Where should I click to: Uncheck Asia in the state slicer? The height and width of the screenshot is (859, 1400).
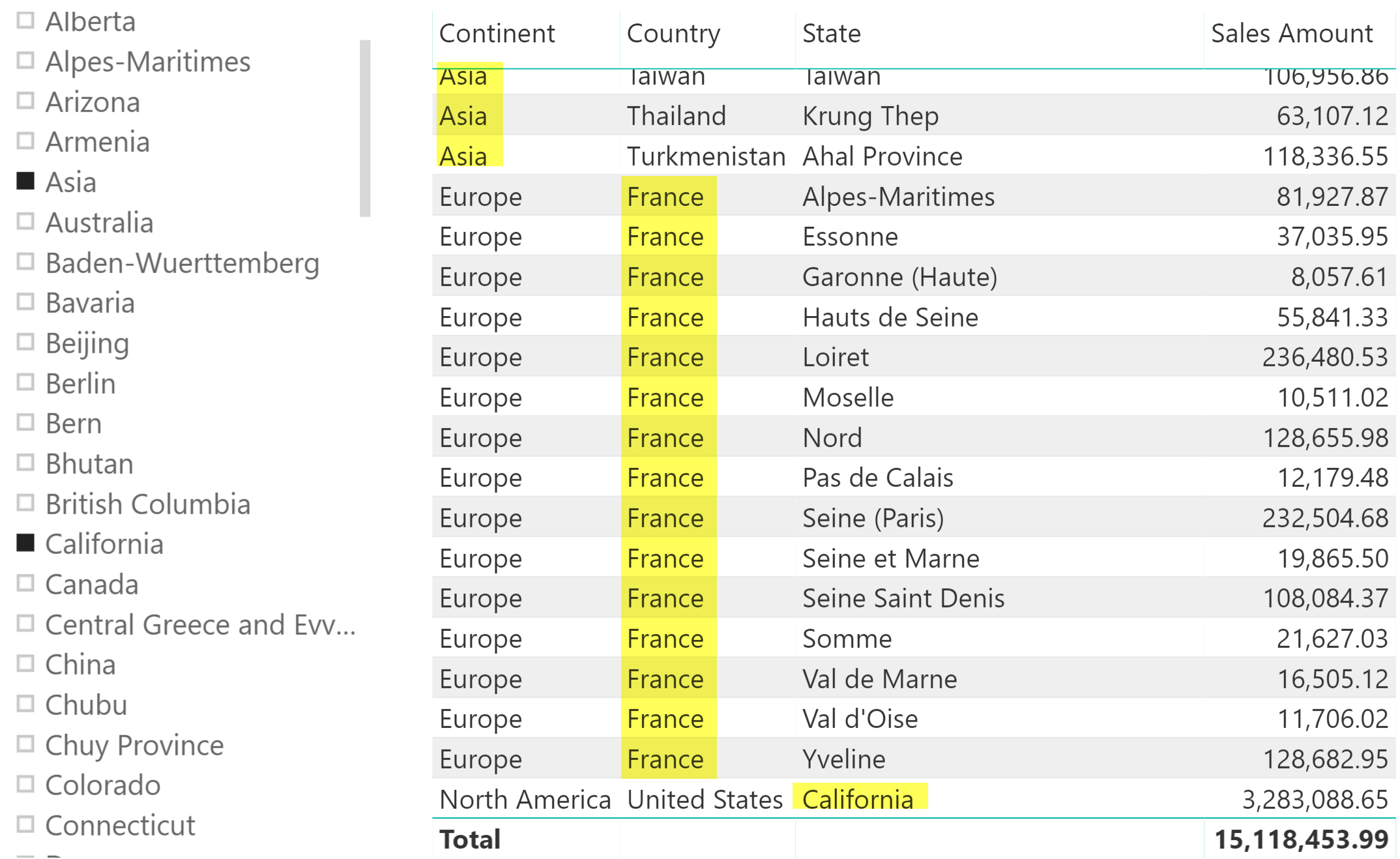tap(25, 182)
